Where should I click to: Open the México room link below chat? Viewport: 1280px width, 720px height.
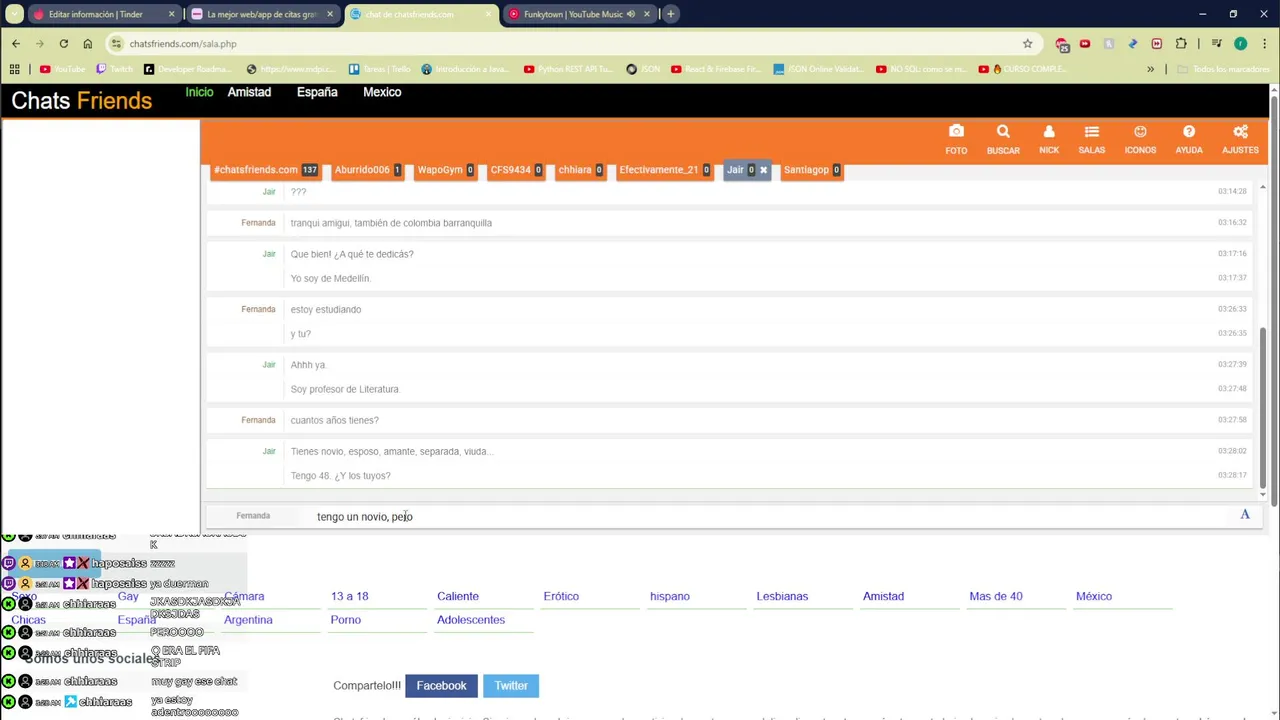coord(1094,596)
